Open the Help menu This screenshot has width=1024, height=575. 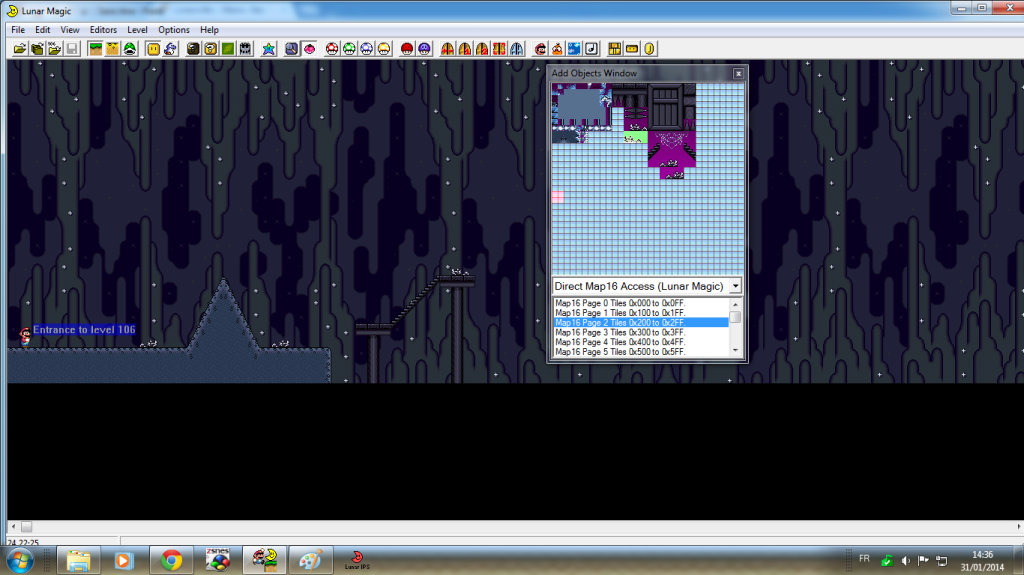209,30
